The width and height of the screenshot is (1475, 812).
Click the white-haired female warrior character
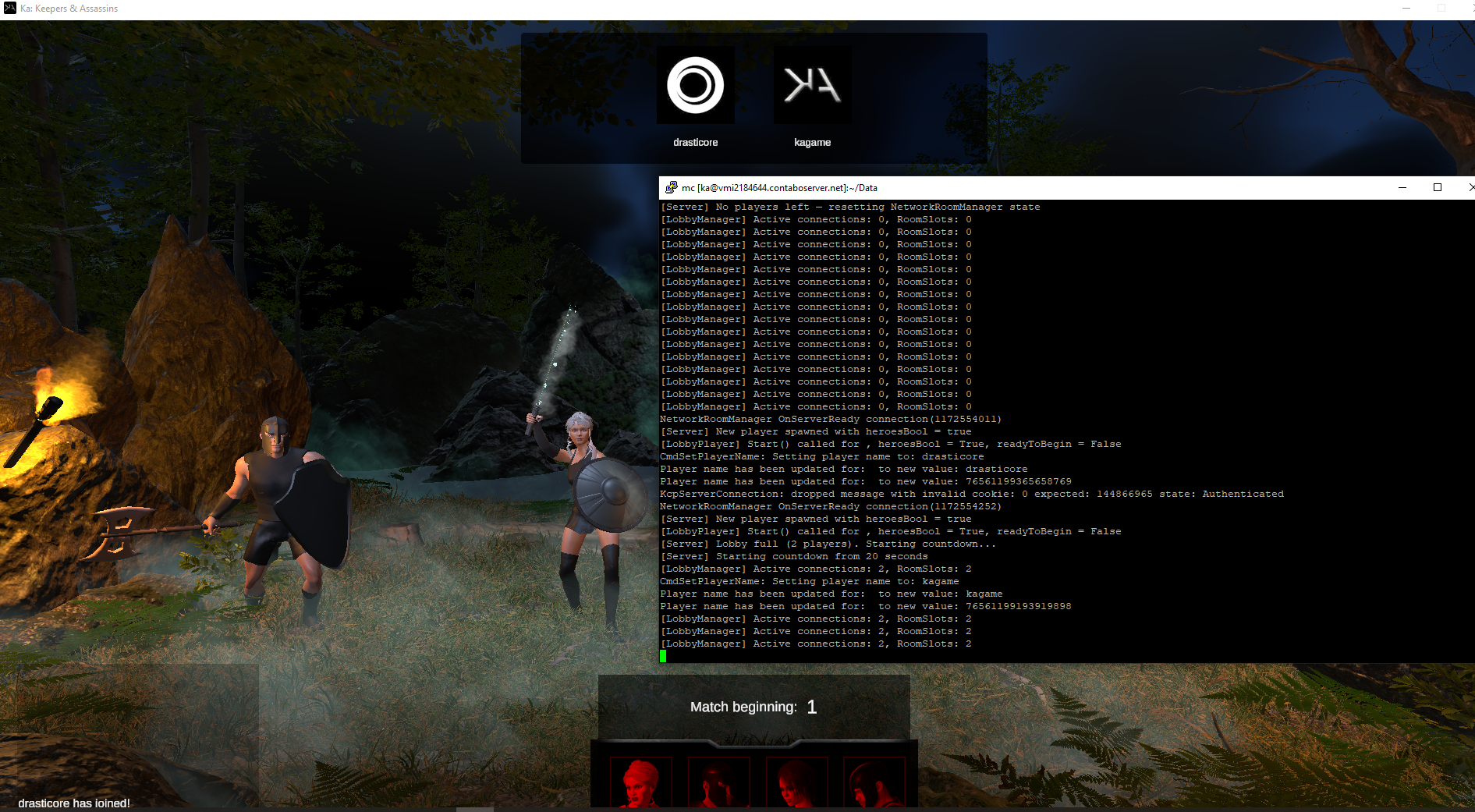(585, 507)
